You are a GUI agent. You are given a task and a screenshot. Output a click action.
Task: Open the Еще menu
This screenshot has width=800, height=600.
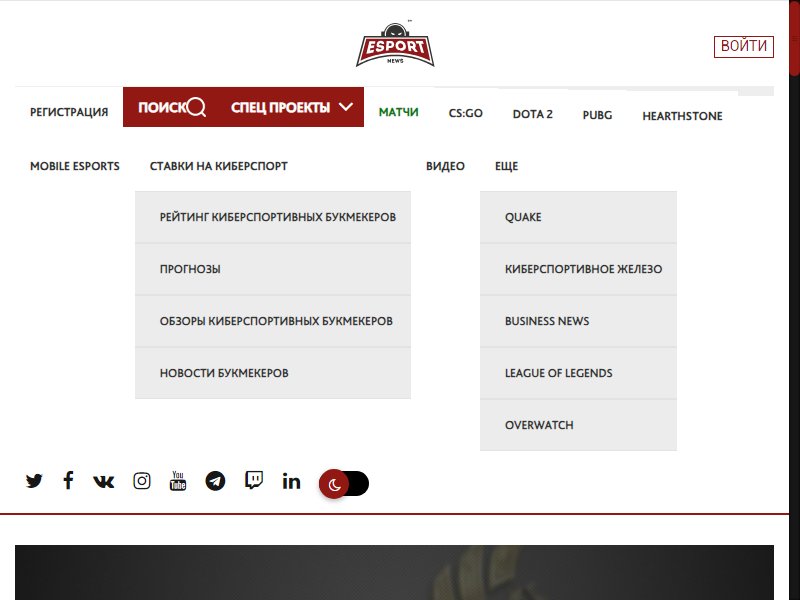click(x=507, y=166)
